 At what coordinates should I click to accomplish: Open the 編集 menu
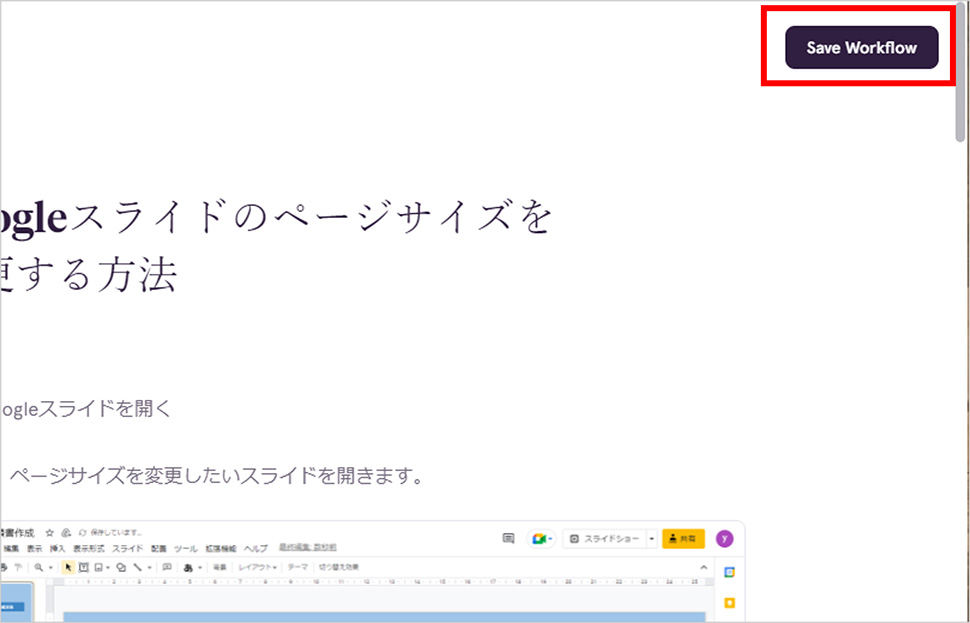(x=12, y=549)
